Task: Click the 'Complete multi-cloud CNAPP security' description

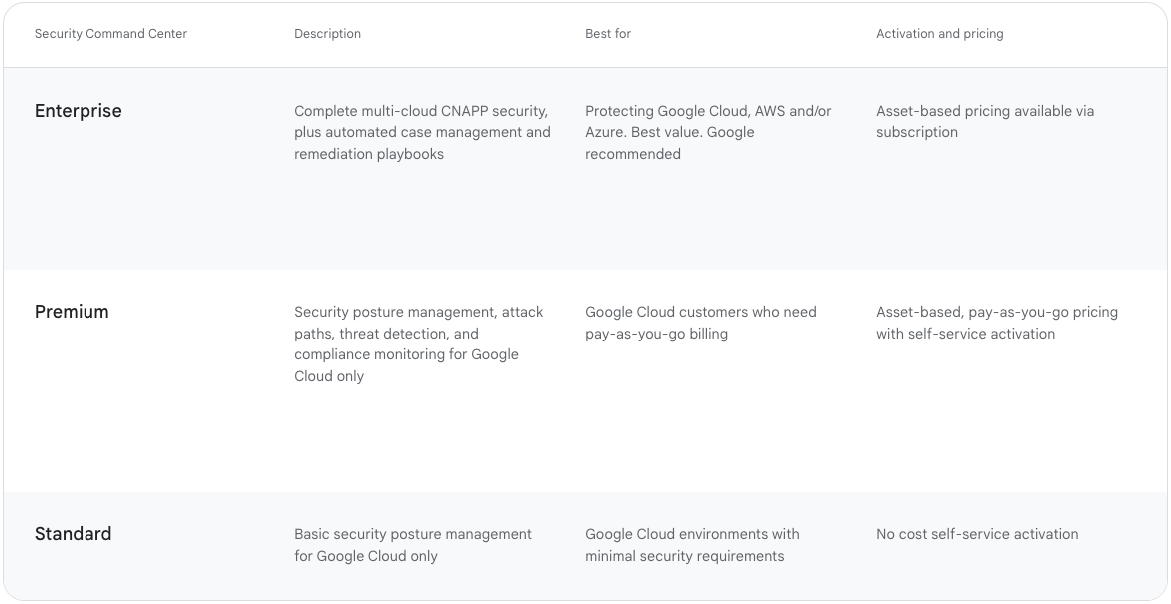Action: click(422, 133)
